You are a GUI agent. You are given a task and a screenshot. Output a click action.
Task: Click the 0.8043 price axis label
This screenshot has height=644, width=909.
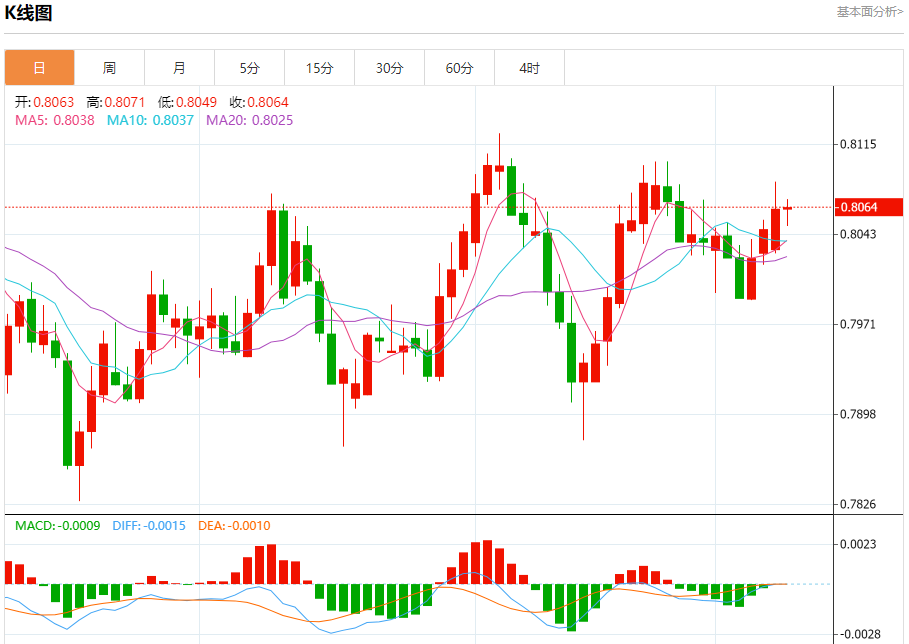coord(858,234)
